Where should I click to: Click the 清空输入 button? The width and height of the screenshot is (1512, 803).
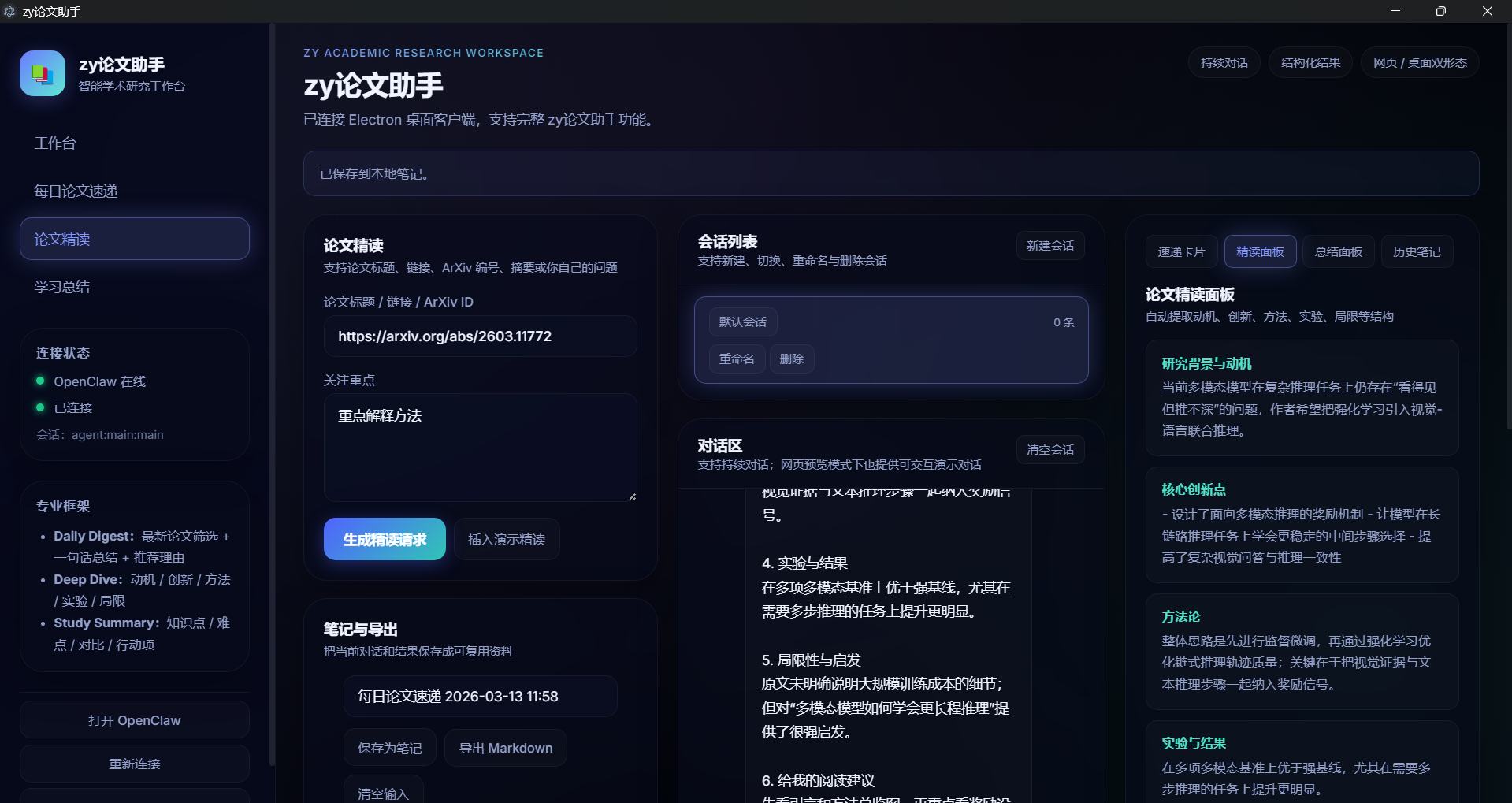point(383,790)
